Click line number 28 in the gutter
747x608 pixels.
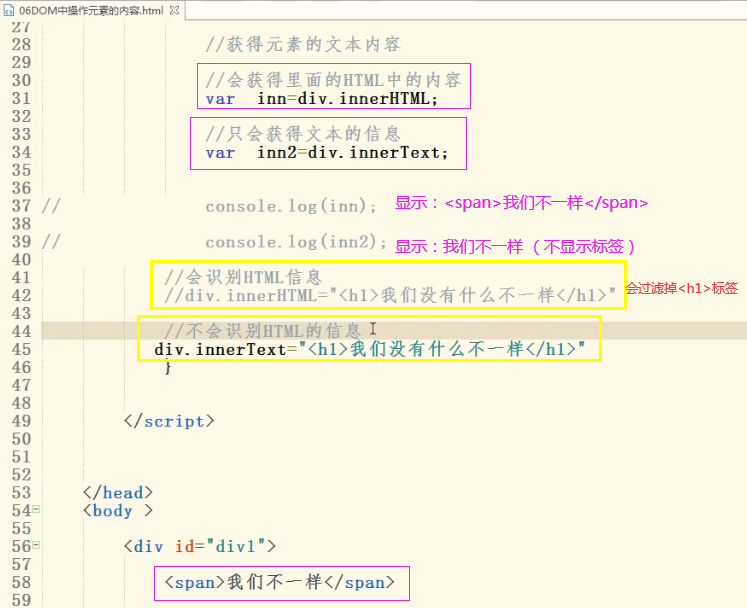tap(21, 44)
